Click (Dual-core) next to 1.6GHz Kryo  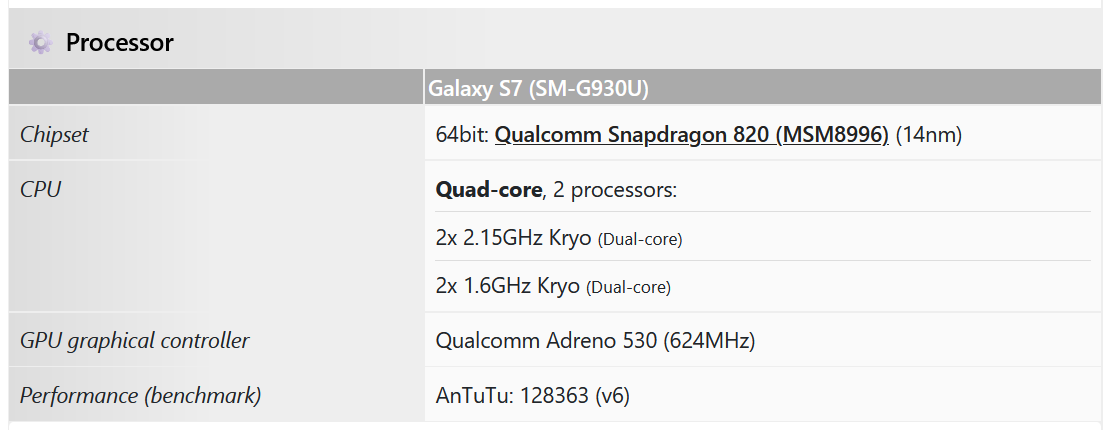point(628,287)
